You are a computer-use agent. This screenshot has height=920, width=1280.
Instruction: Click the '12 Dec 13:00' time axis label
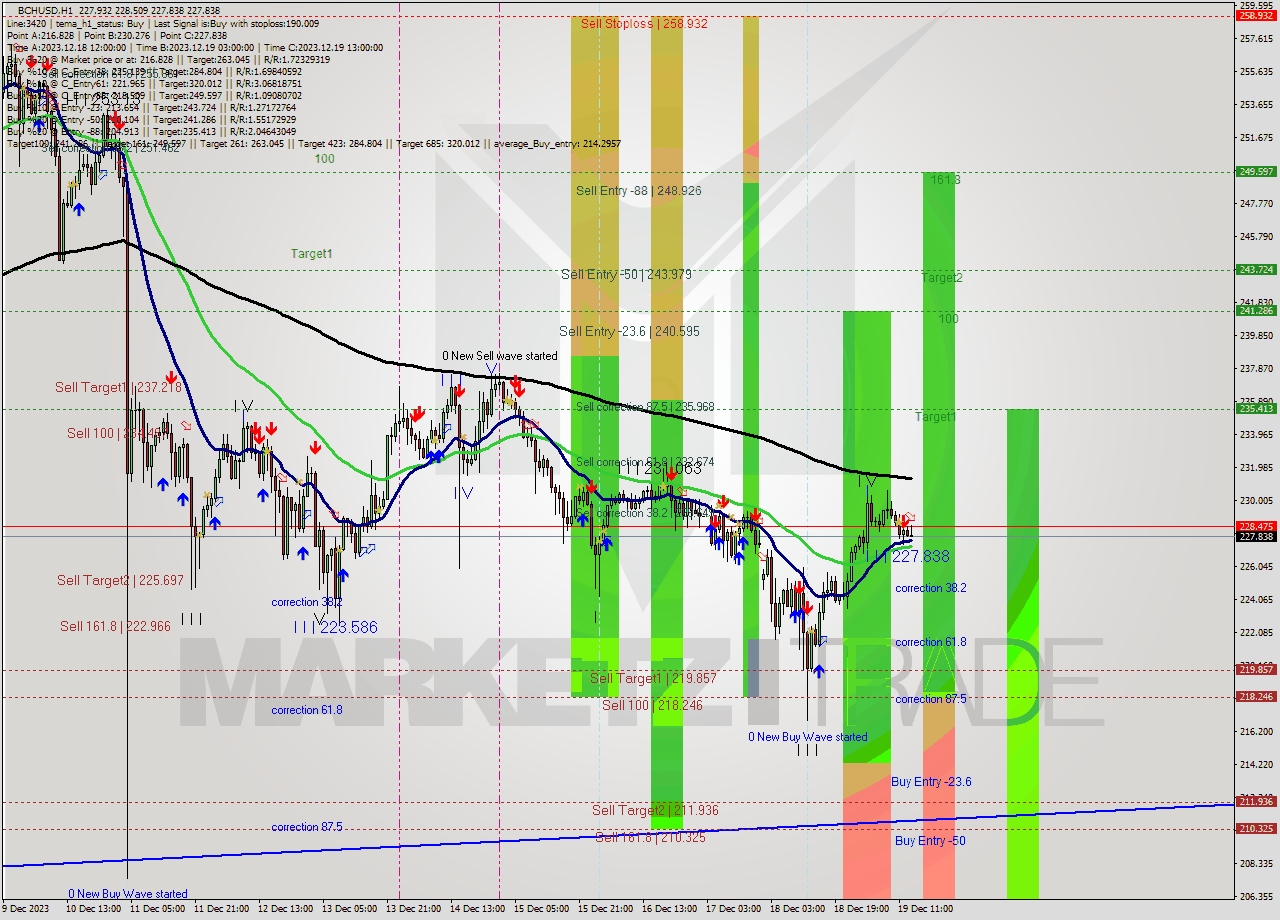point(285,909)
